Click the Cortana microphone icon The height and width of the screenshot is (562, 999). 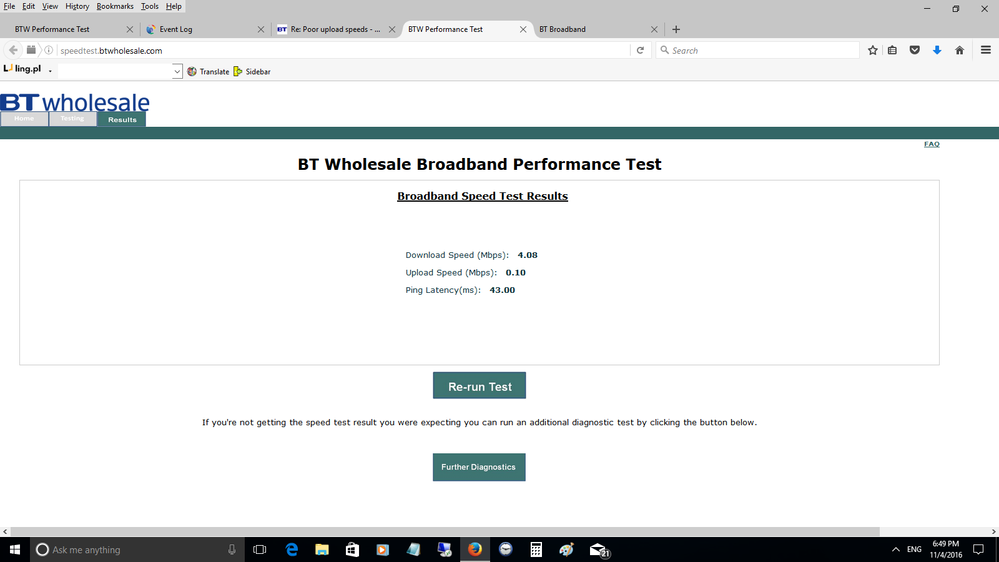232,549
